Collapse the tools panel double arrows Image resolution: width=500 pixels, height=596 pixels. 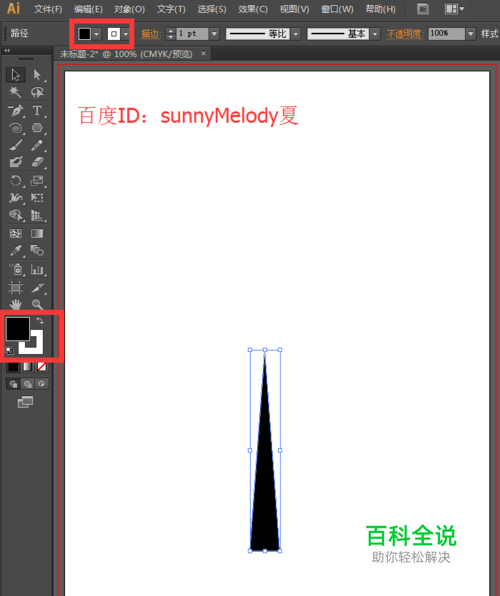pyautogui.click(x=7, y=50)
